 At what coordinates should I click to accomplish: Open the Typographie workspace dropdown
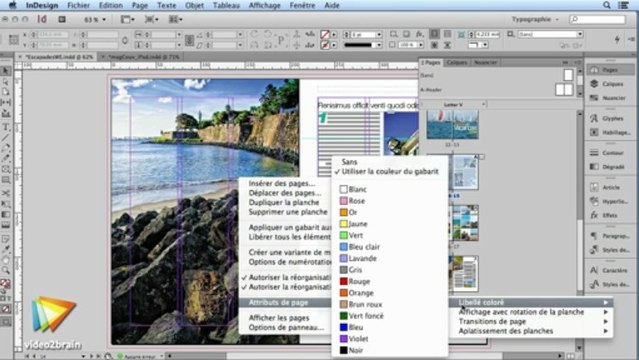(x=535, y=19)
